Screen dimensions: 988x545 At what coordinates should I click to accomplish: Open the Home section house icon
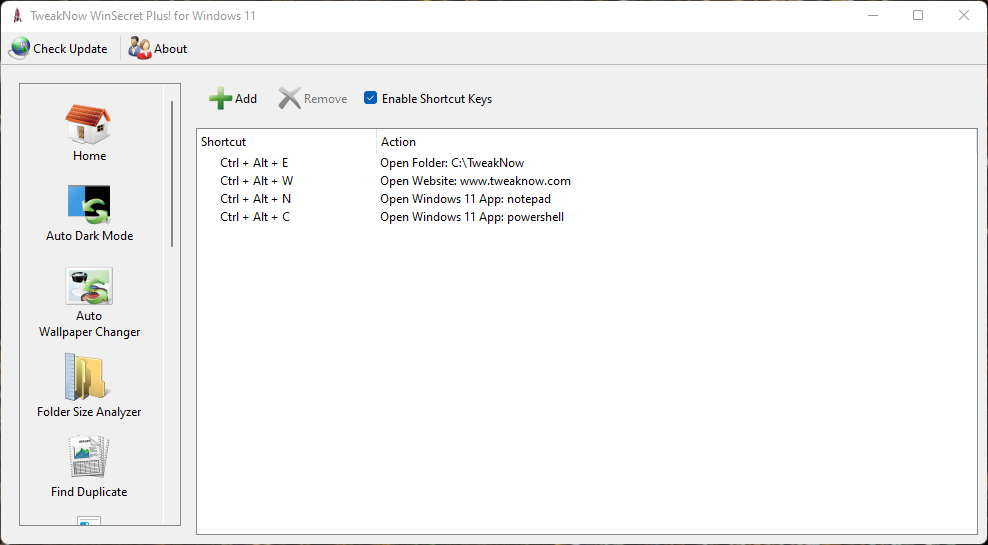point(89,124)
